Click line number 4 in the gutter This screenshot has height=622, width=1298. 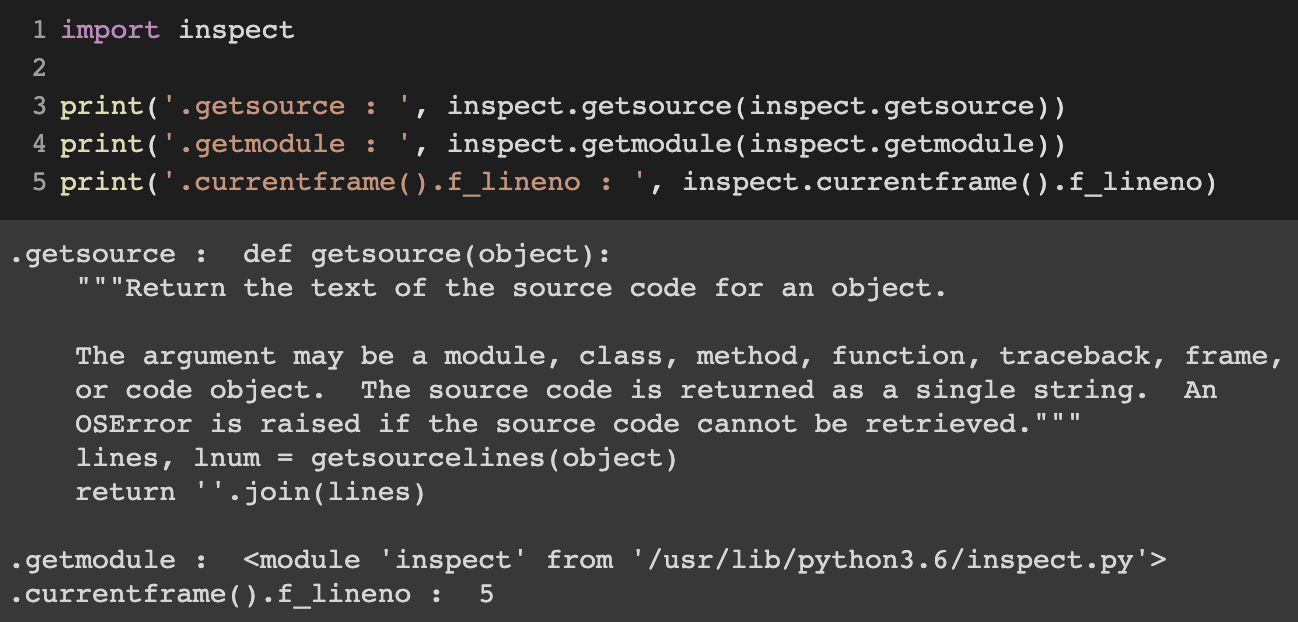tap(39, 144)
